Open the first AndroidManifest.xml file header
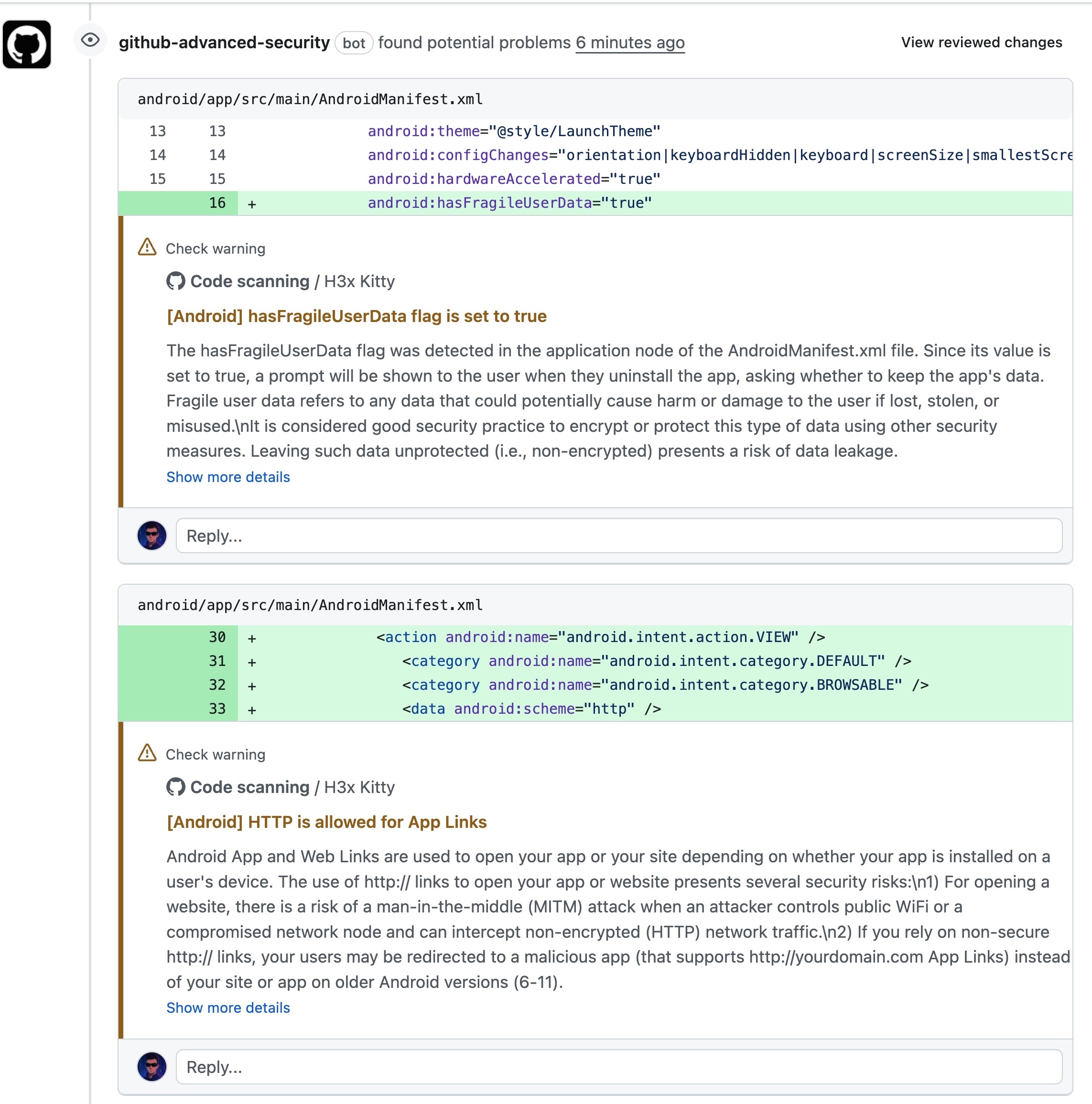This screenshot has height=1104, width=1092. pos(309,98)
